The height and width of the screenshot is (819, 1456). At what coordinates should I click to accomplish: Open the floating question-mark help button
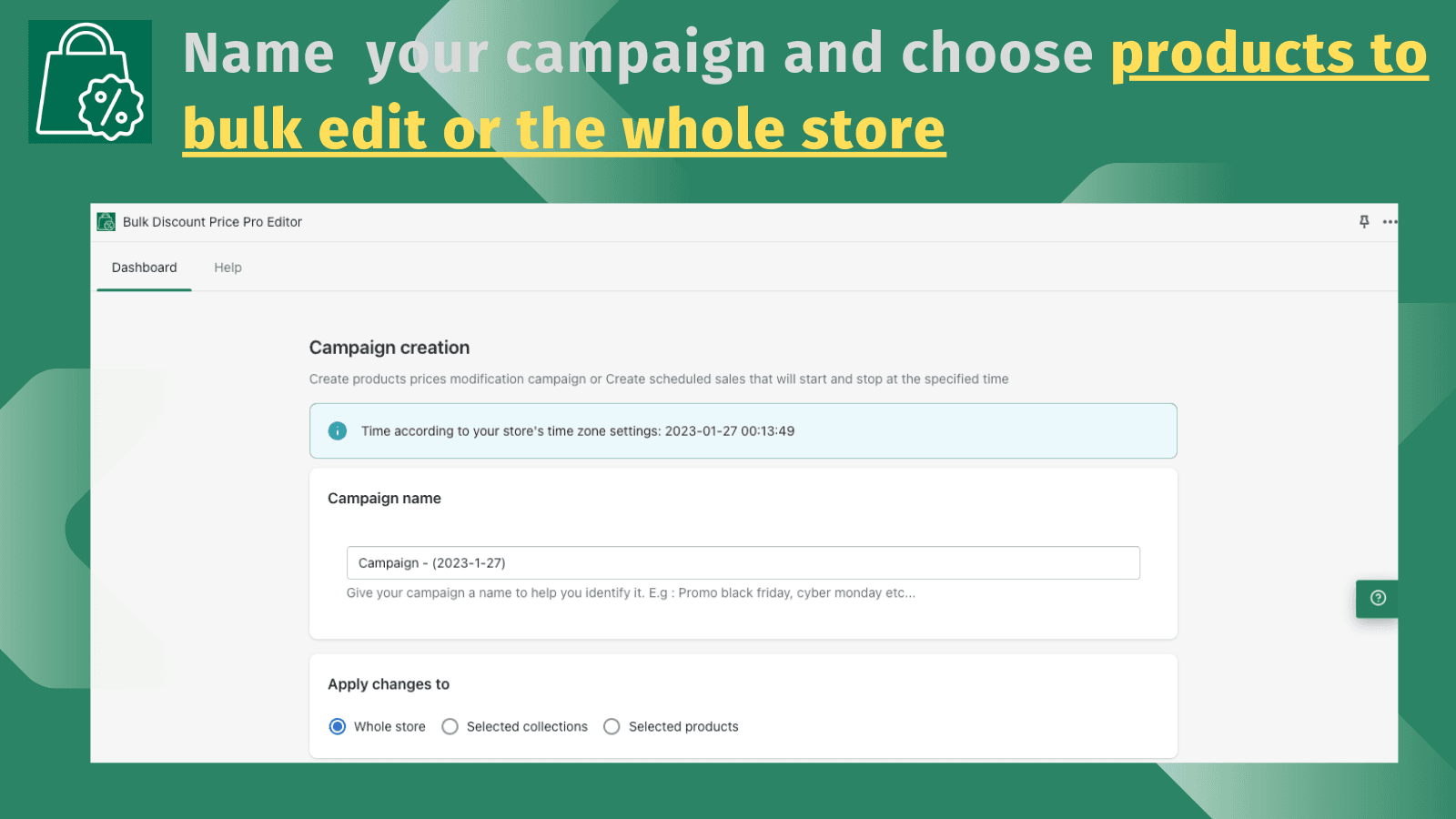coord(1377,599)
